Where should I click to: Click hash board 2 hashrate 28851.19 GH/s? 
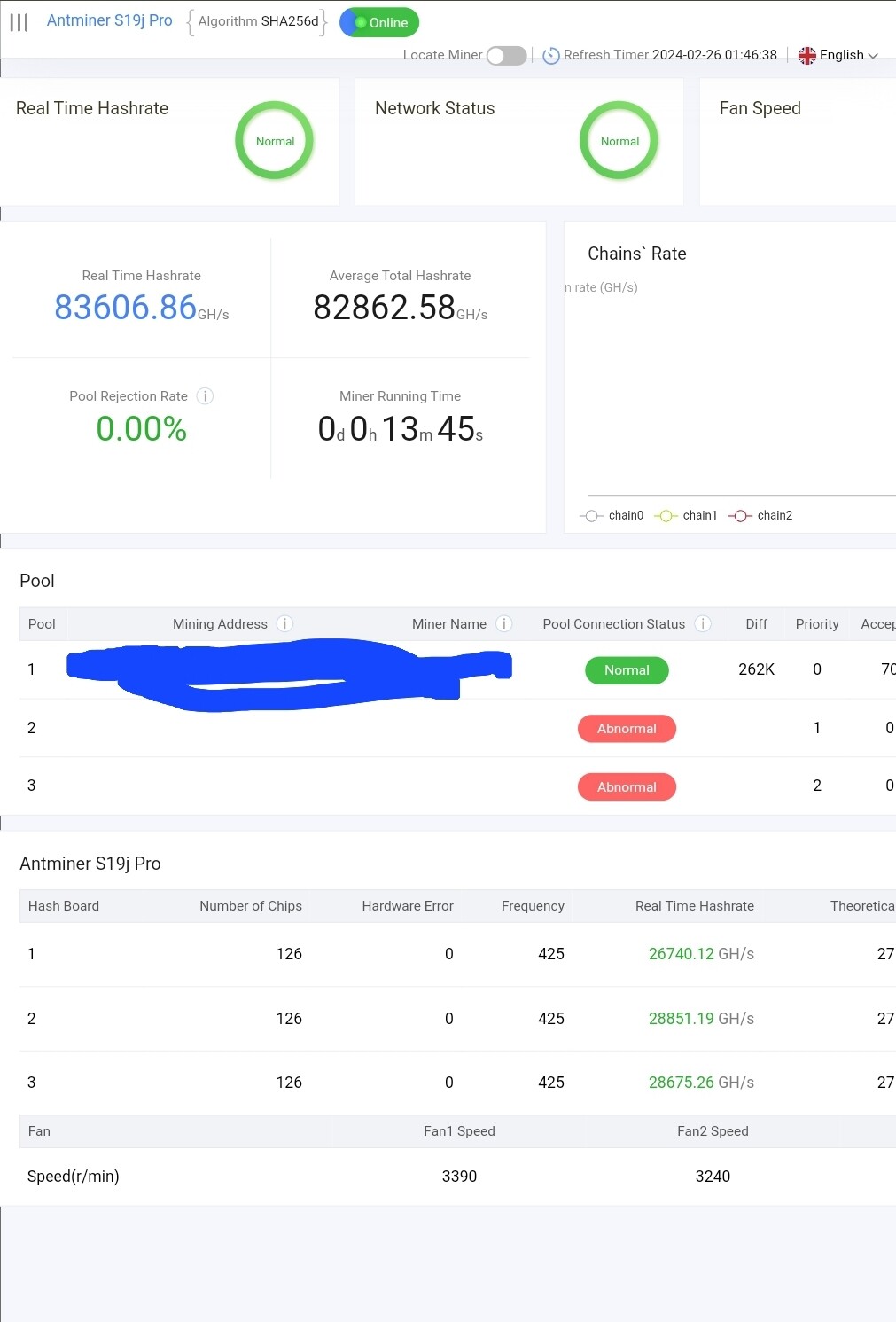coord(701,1019)
